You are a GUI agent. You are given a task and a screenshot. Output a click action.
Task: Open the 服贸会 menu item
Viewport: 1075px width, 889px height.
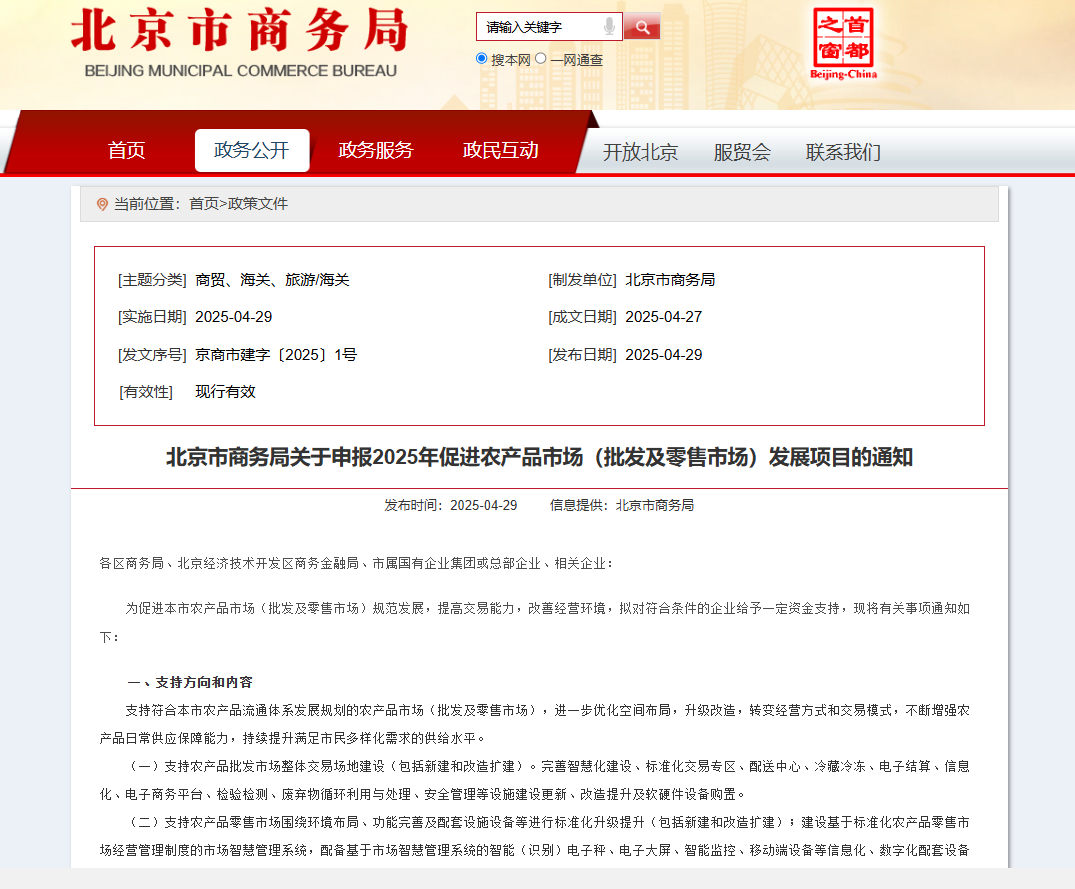742,152
